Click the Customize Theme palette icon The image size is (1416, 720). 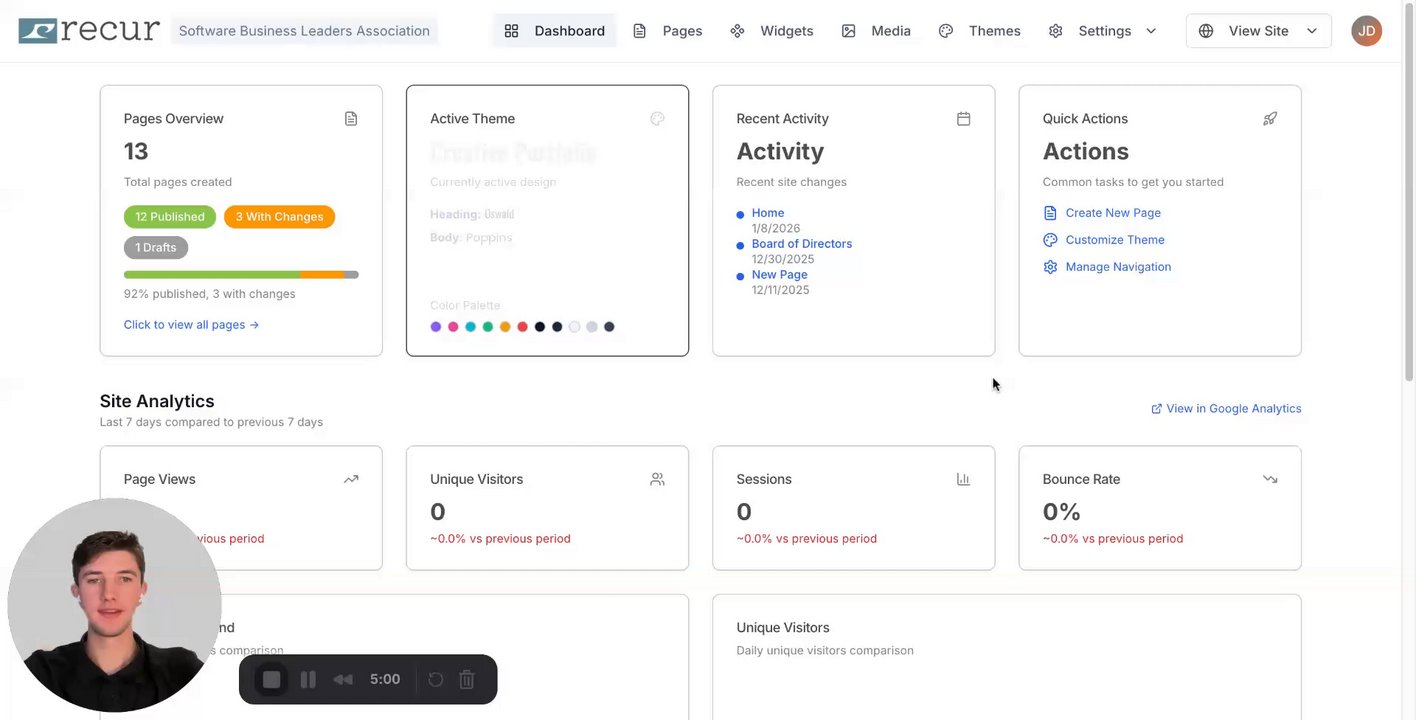pyautogui.click(x=1050, y=240)
